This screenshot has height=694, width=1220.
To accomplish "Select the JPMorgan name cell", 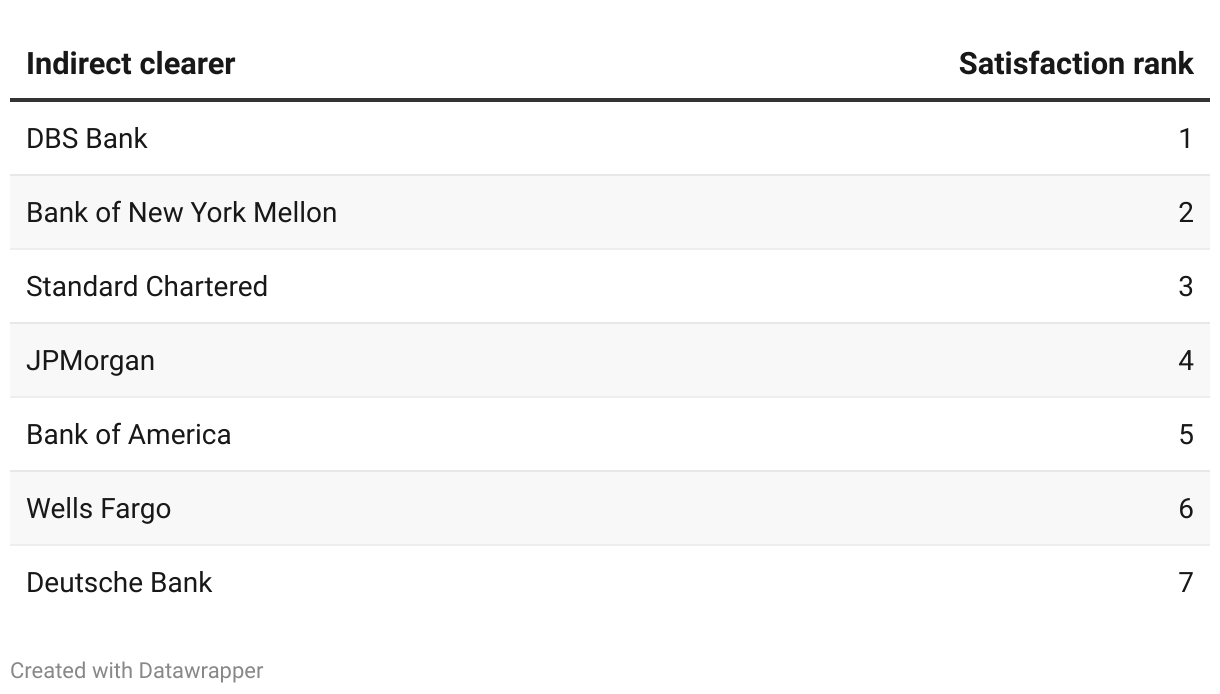I will click(x=90, y=360).
